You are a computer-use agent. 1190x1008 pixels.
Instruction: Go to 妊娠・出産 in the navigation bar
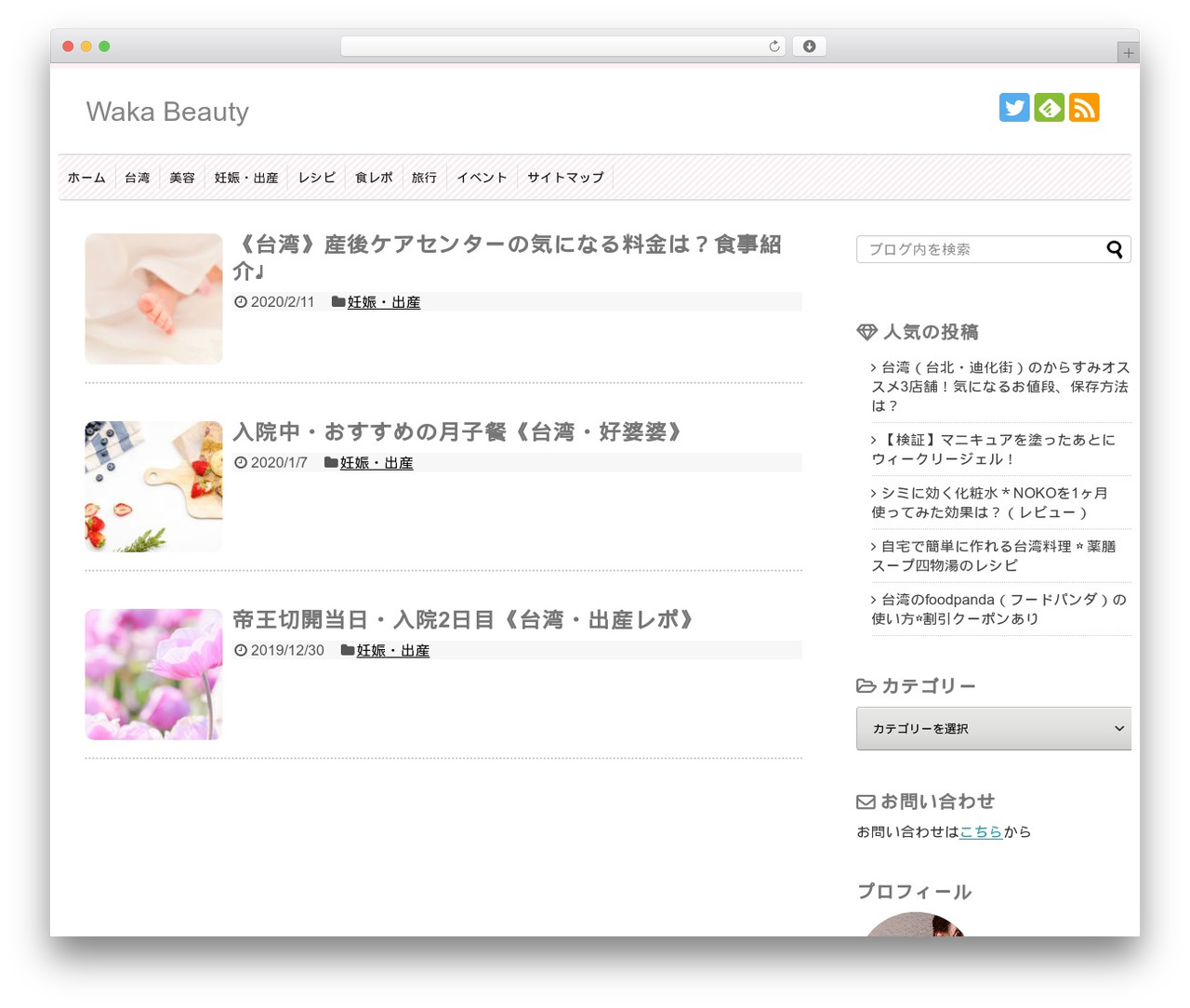246,178
